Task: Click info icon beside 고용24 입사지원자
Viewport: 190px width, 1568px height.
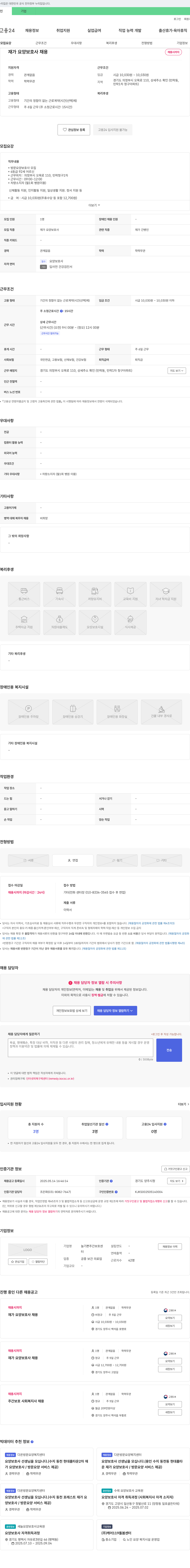Action: [165, 1124]
